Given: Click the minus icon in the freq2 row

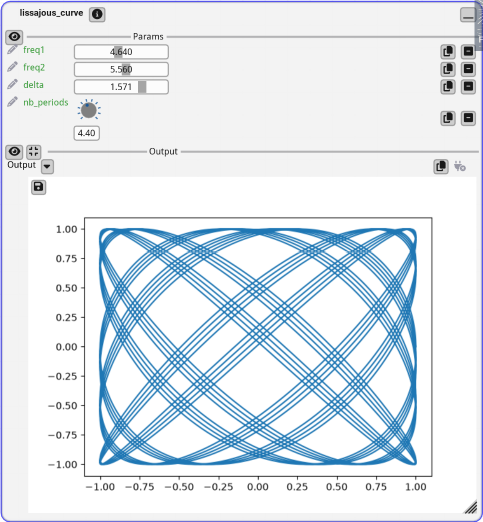Looking at the screenshot, I should coord(468,69).
